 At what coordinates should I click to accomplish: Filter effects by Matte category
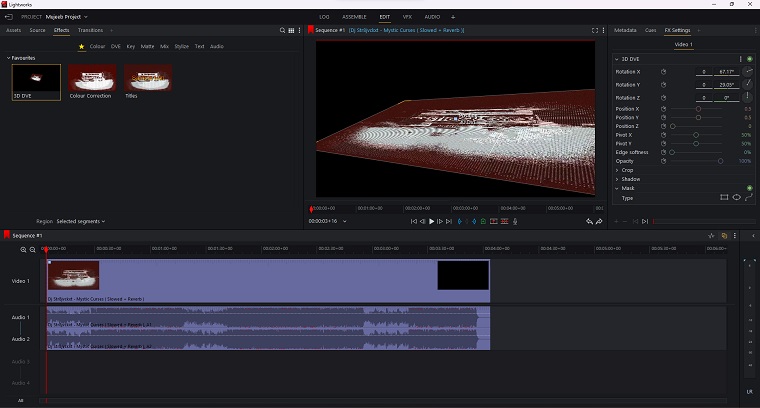tap(147, 47)
